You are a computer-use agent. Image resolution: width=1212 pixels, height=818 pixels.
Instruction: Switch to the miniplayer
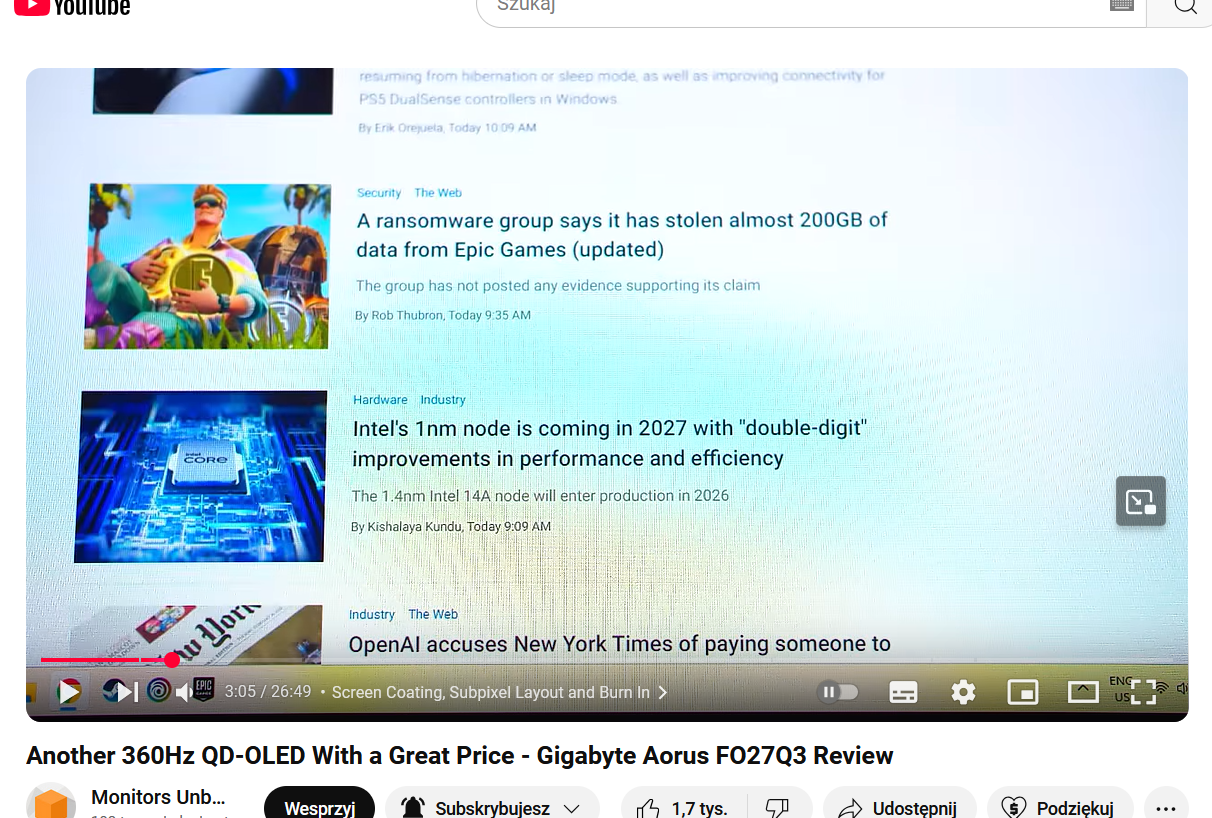(1023, 692)
